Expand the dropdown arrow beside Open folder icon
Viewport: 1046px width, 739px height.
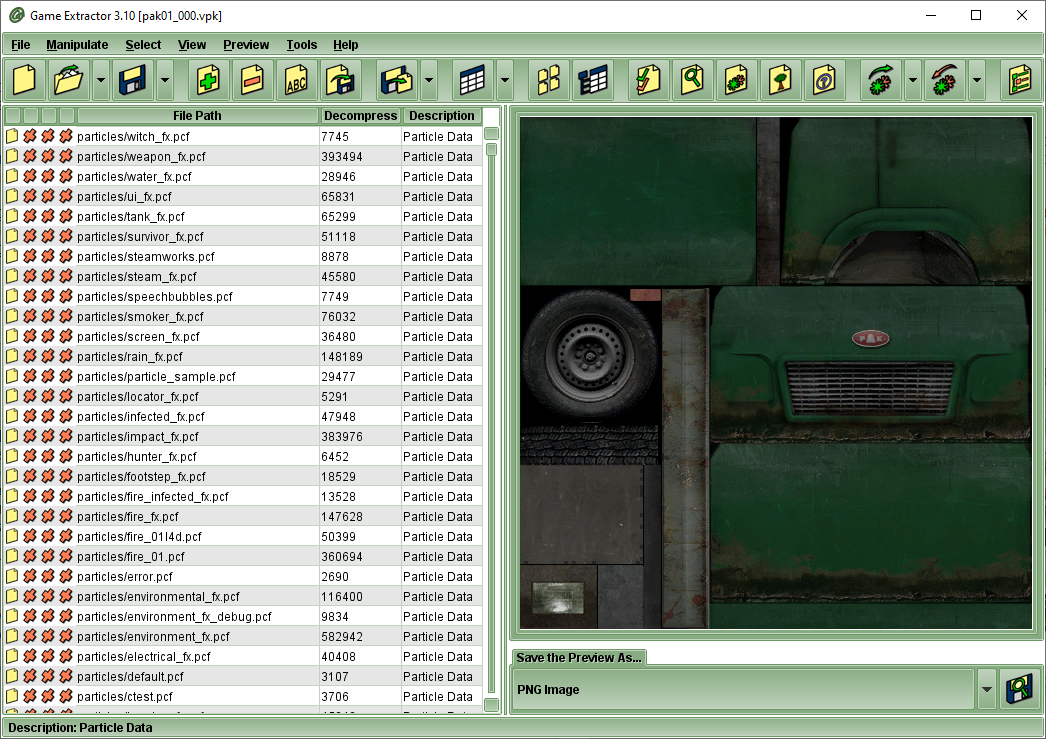tap(101, 80)
